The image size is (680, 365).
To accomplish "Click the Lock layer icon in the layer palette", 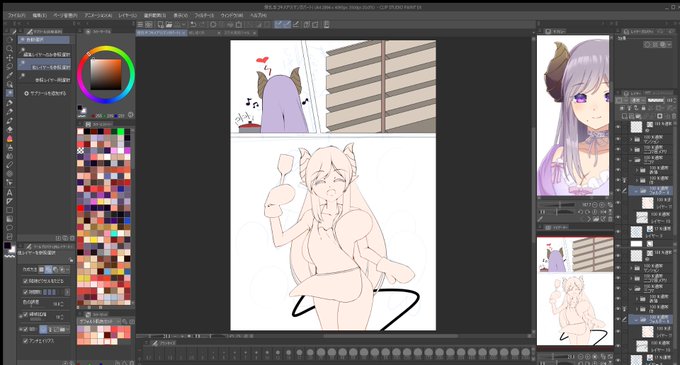I will tap(643, 108).
